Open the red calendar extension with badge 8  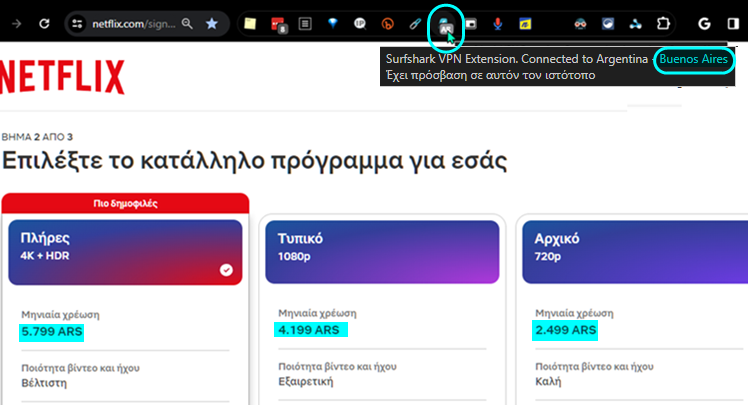pyautogui.click(x=278, y=24)
